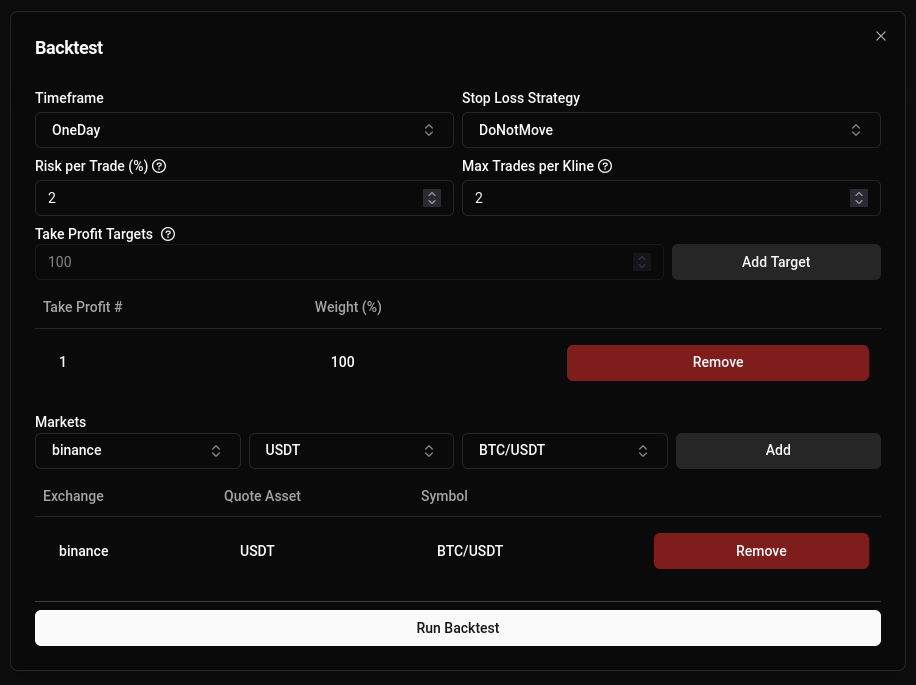The width and height of the screenshot is (916, 685).
Task: Open the Stop Loss Strategy dropdown
Action: (x=671, y=129)
